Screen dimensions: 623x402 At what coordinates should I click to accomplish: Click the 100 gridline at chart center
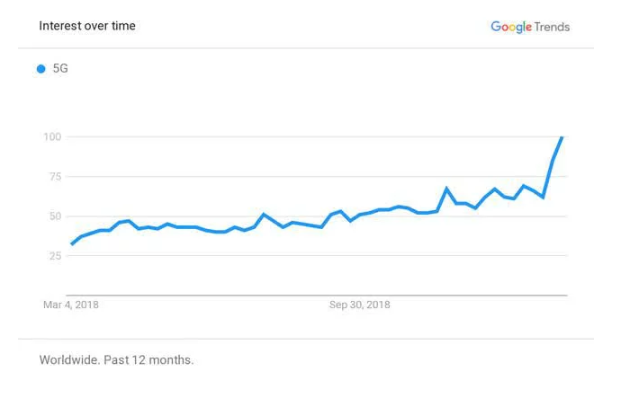click(x=318, y=136)
